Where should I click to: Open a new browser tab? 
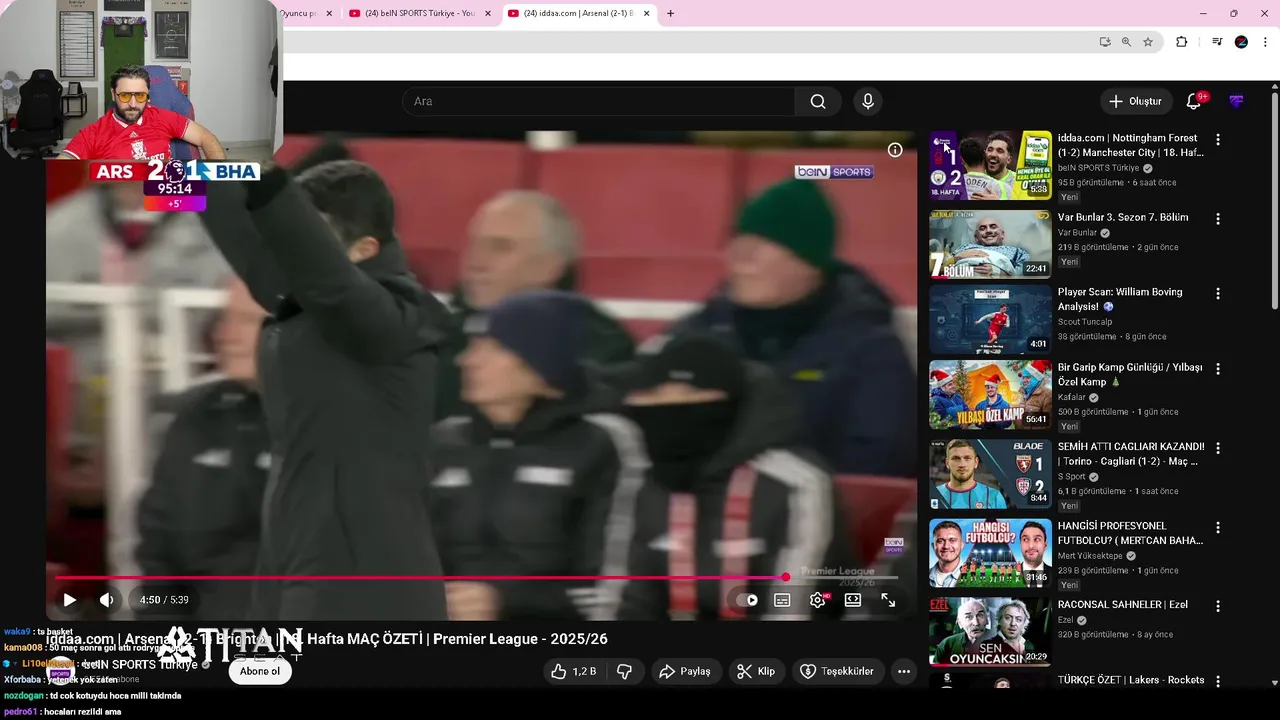[670, 13]
